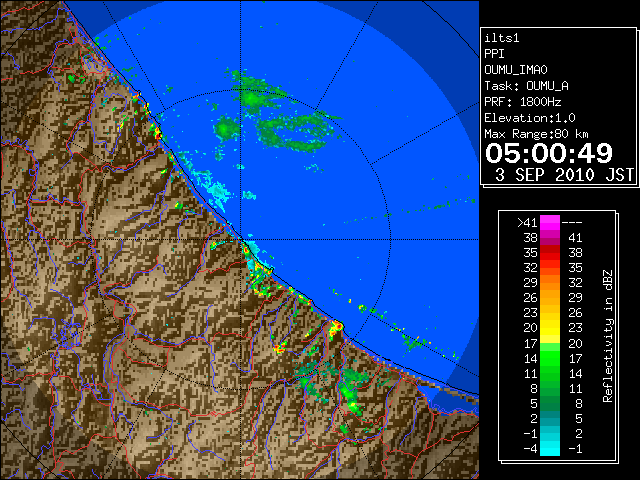Click the "---" legend entry
Image resolution: width=640 pixels, height=480 pixels.
pos(572,223)
